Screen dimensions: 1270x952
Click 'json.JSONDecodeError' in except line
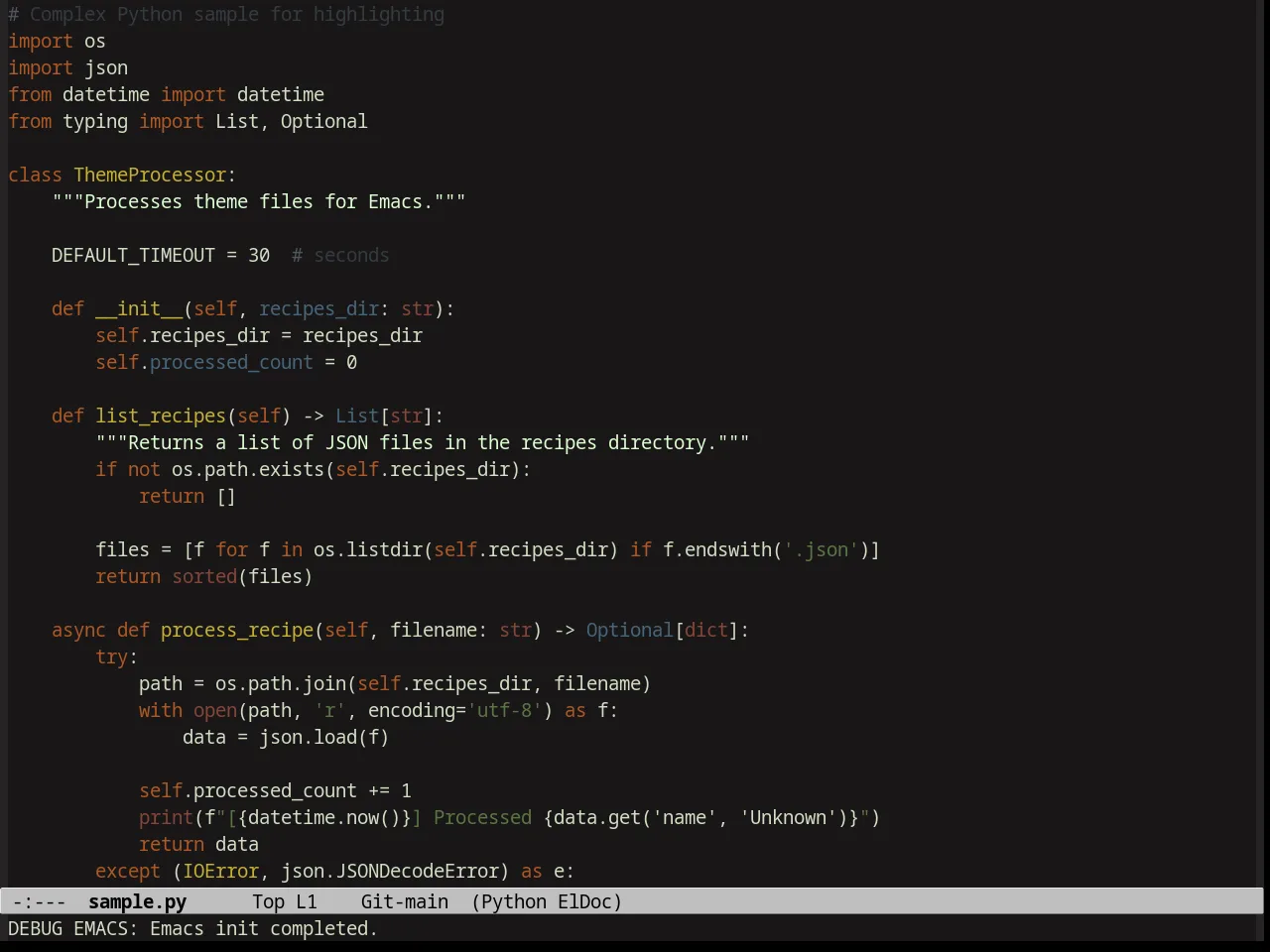[x=390, y=871]
